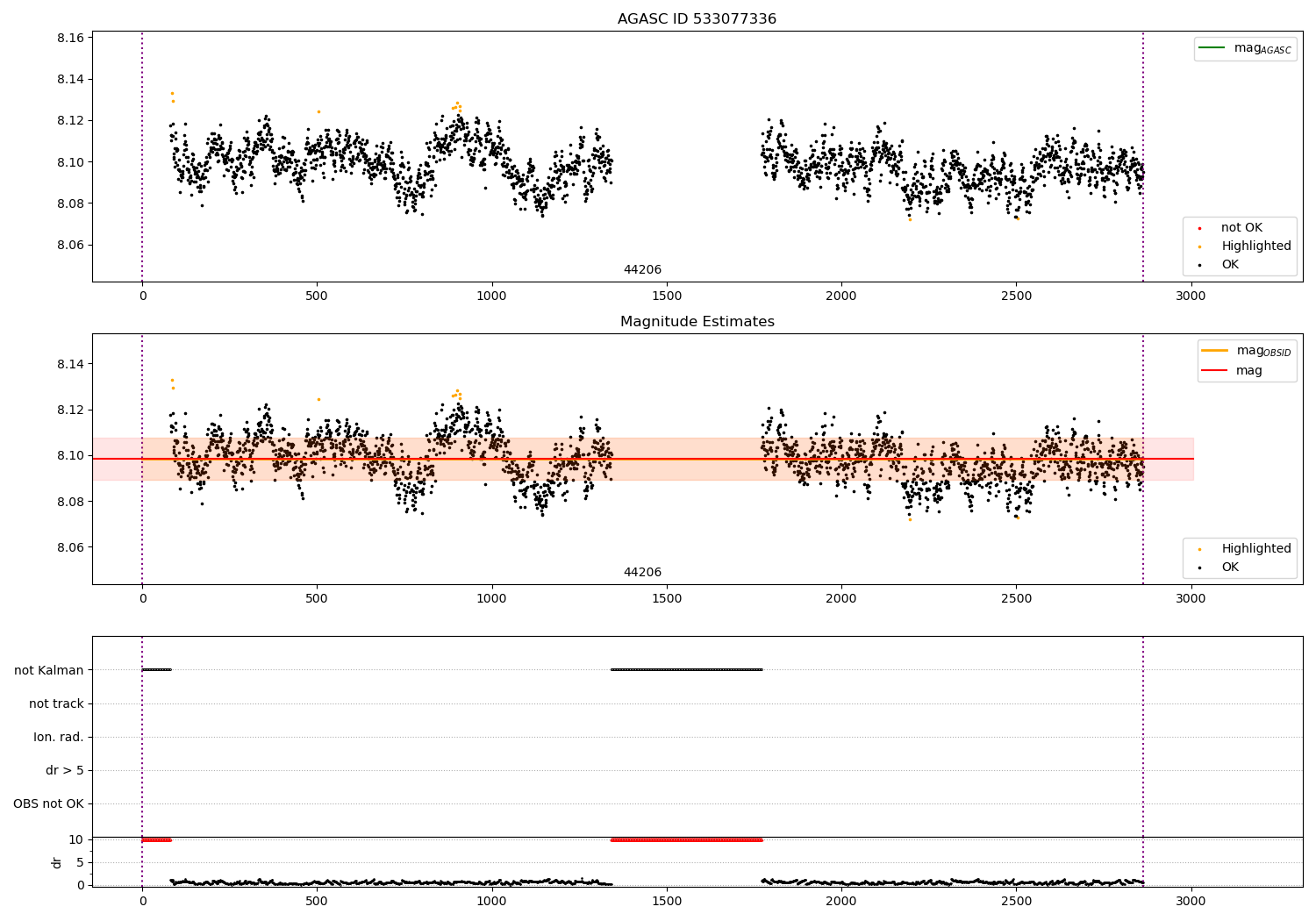The image size is (1316, 921).
Task: Click the 'Magnitude Estimates' plot title
Action: tap(697, 322)
